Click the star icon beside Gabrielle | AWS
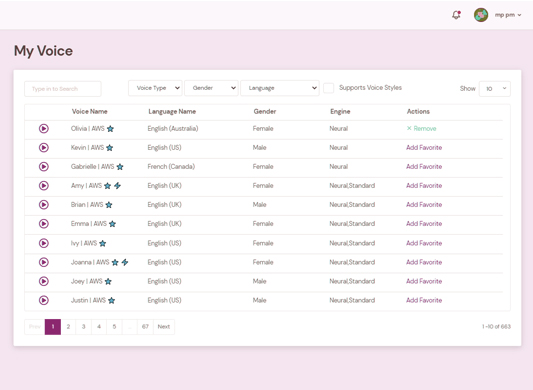The image size is (533, 390). (x=120, y=167)
